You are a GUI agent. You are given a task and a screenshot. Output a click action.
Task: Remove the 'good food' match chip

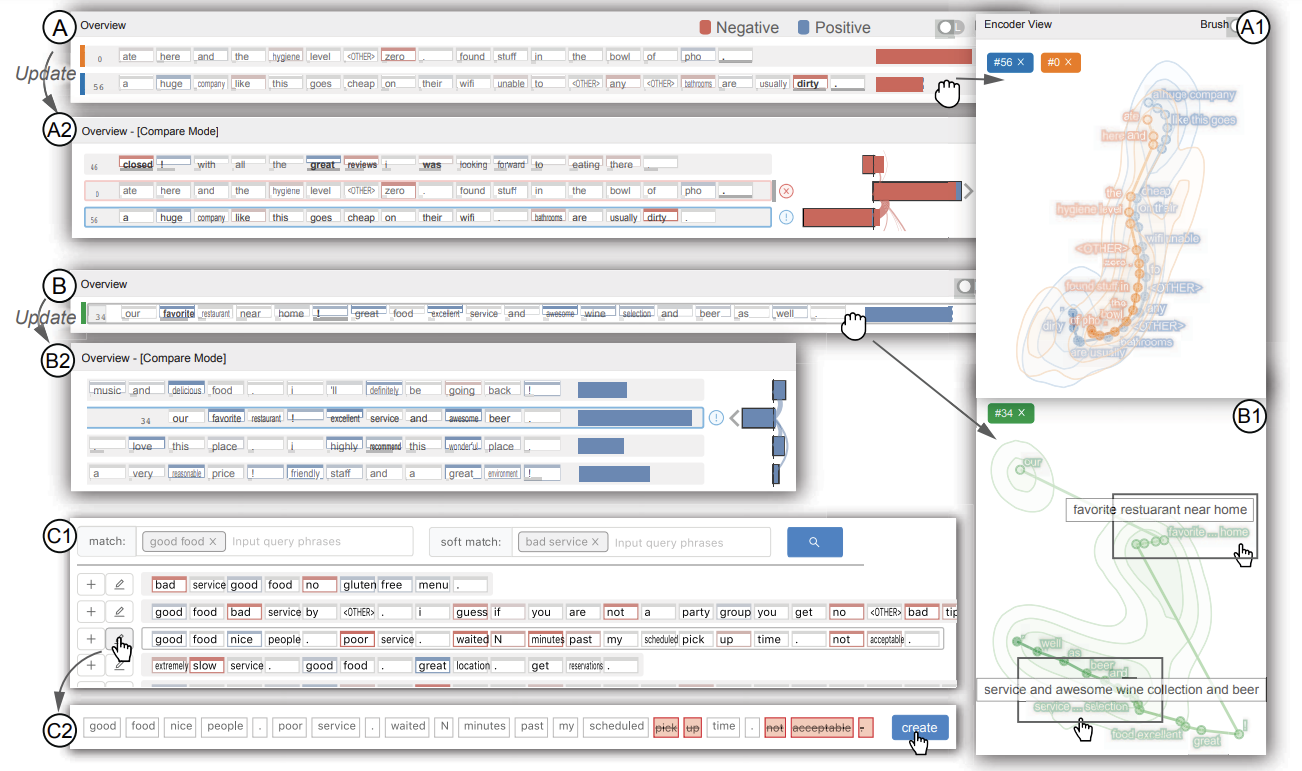[x=213, y=542]
